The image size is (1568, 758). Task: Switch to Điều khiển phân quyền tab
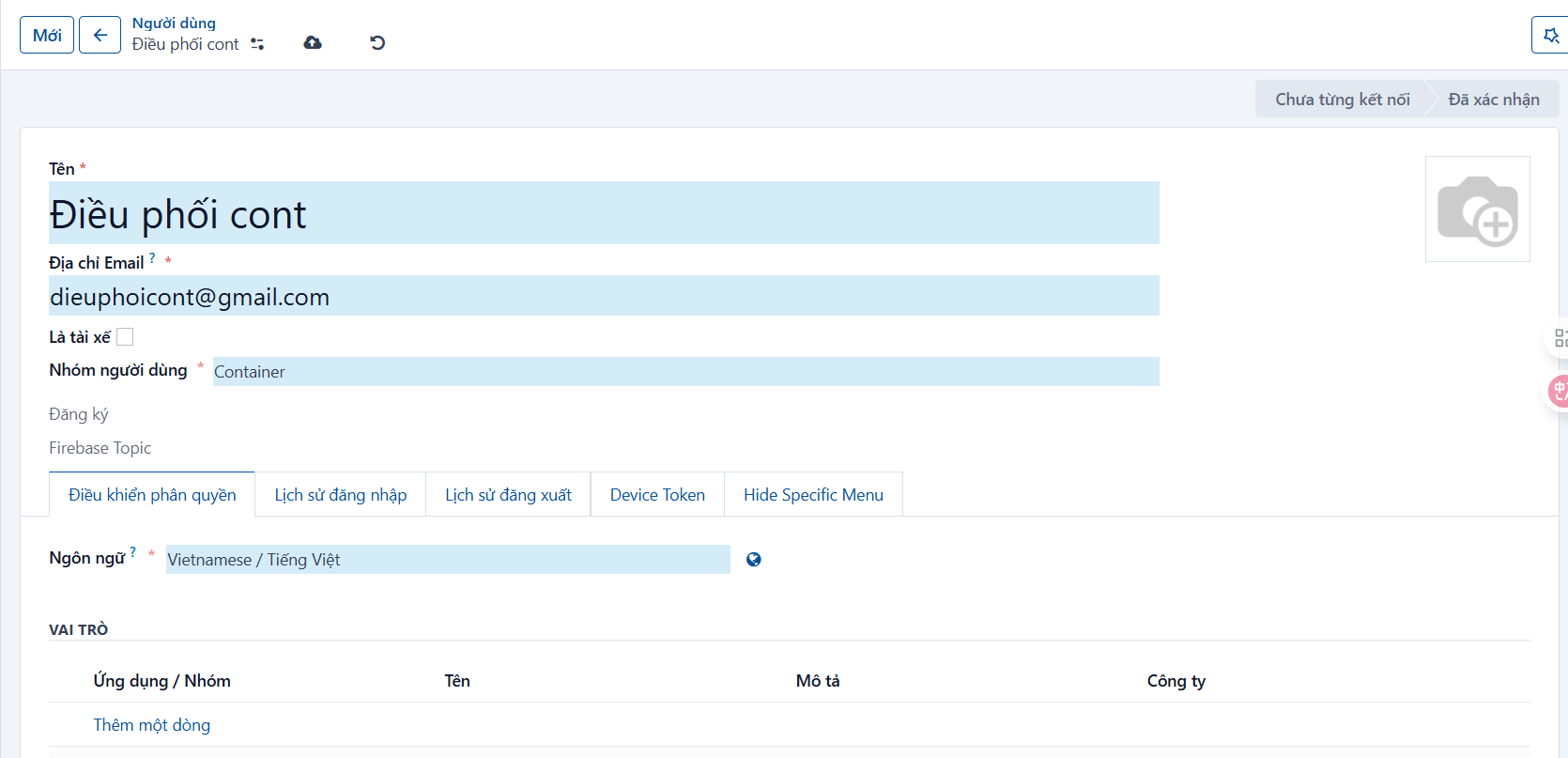(x=152, y=495)
